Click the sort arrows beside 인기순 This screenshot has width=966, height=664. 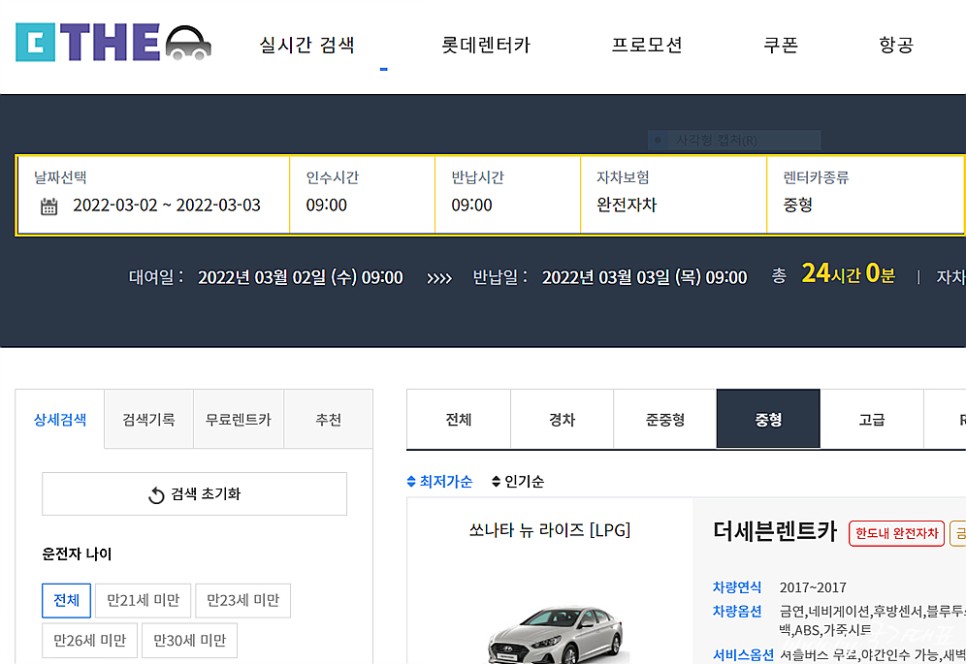(x=496, y=482)
